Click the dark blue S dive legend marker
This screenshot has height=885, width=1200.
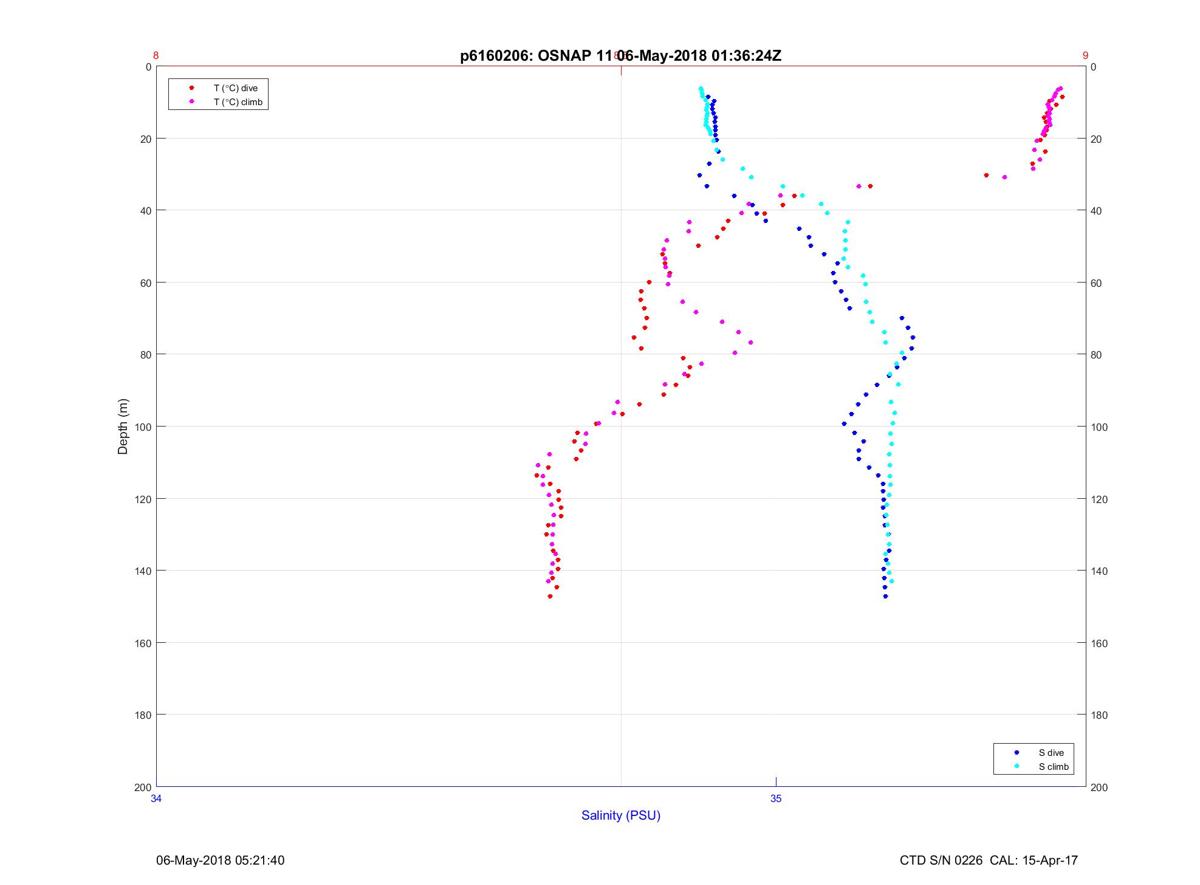(1016, 752)
